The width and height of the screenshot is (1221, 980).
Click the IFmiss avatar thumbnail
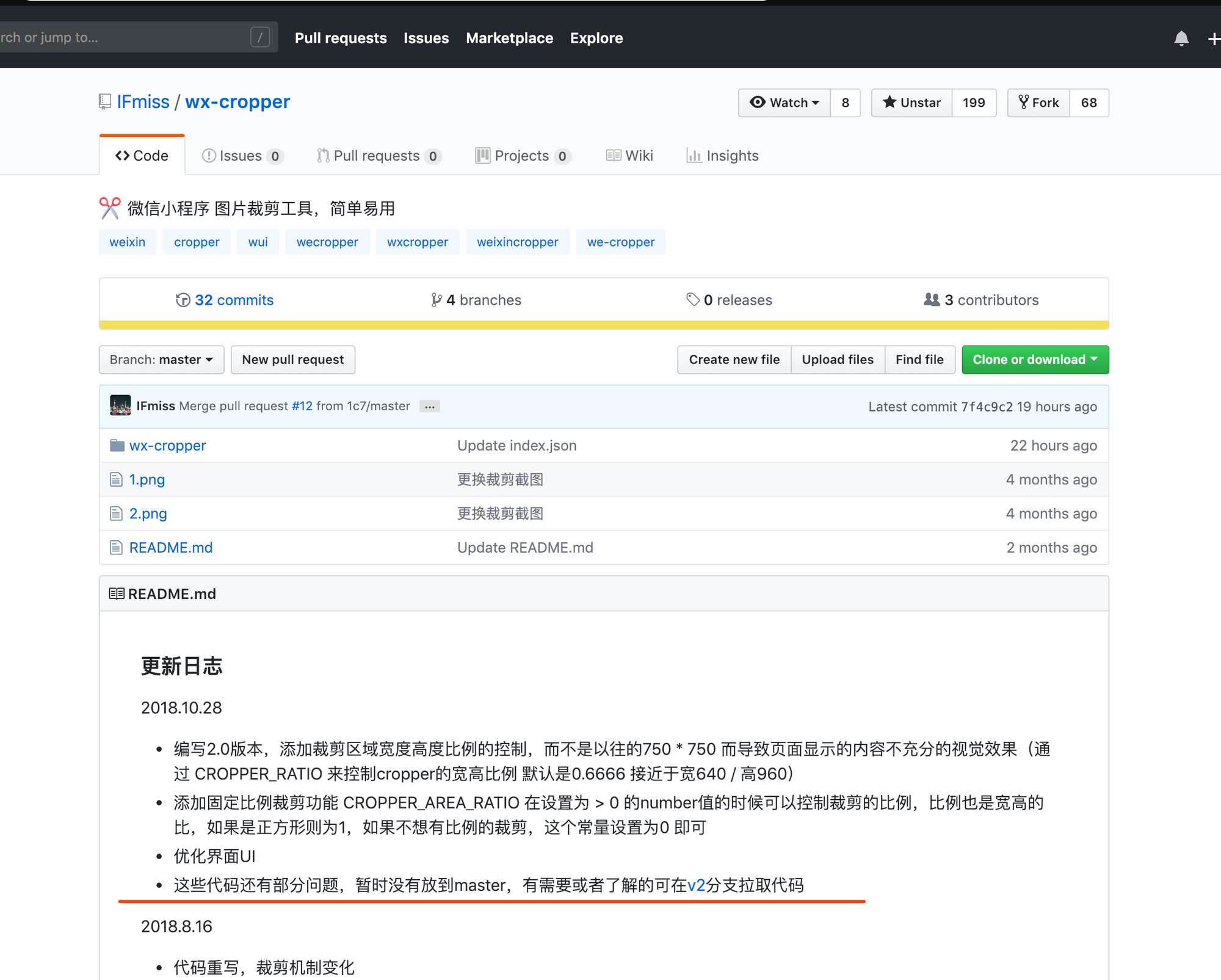pyautogui.click(x=120, y=405)
